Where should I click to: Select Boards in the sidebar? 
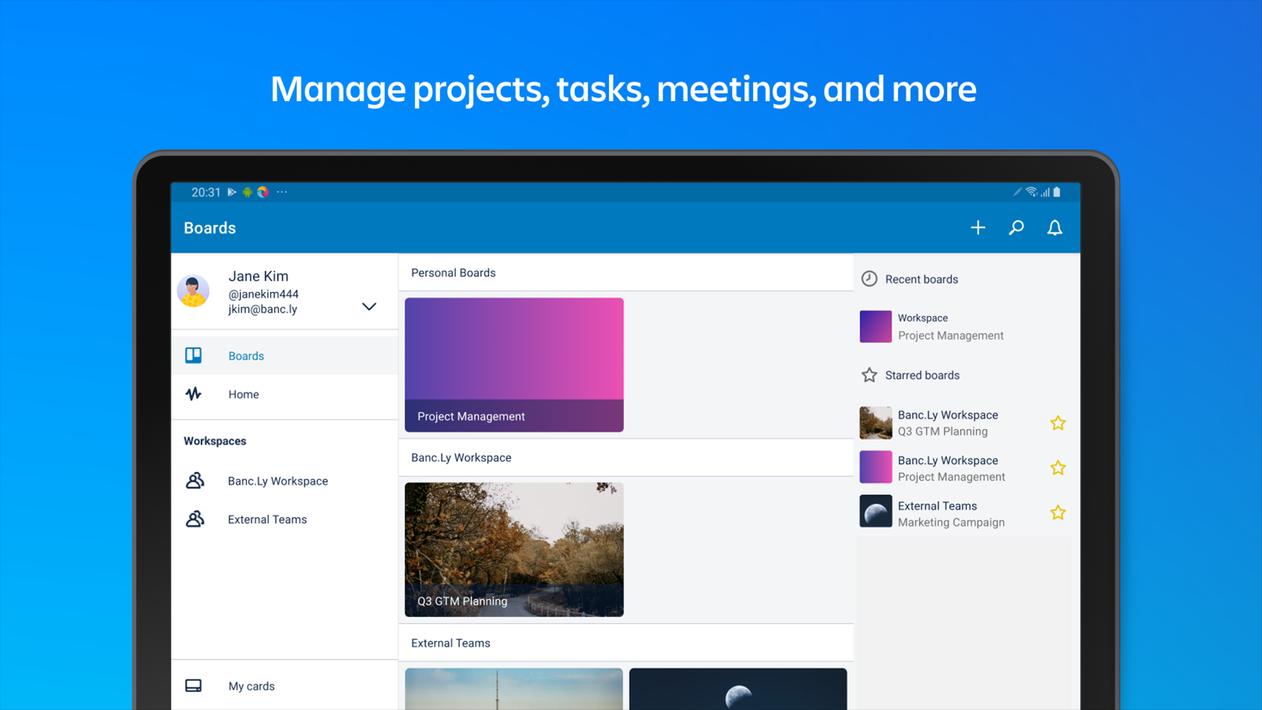284,356
